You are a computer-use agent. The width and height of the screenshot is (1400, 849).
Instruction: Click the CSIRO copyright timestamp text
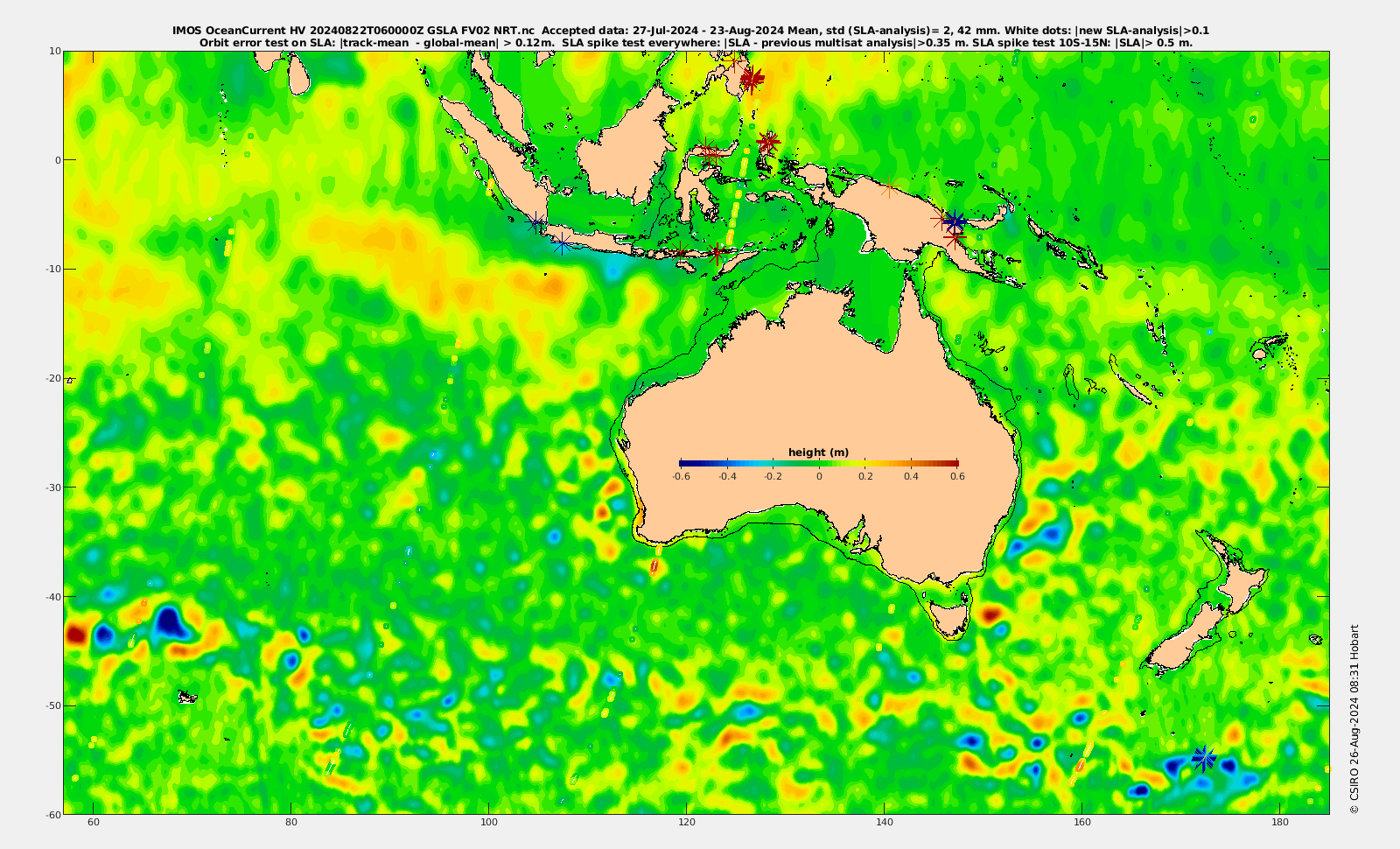1354,719
